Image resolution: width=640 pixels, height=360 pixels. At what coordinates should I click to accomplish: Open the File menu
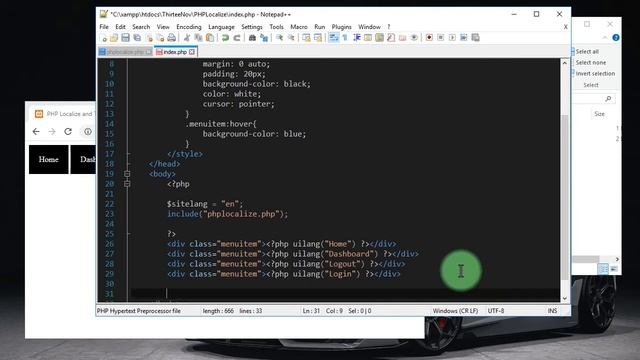tap(104, 27)
